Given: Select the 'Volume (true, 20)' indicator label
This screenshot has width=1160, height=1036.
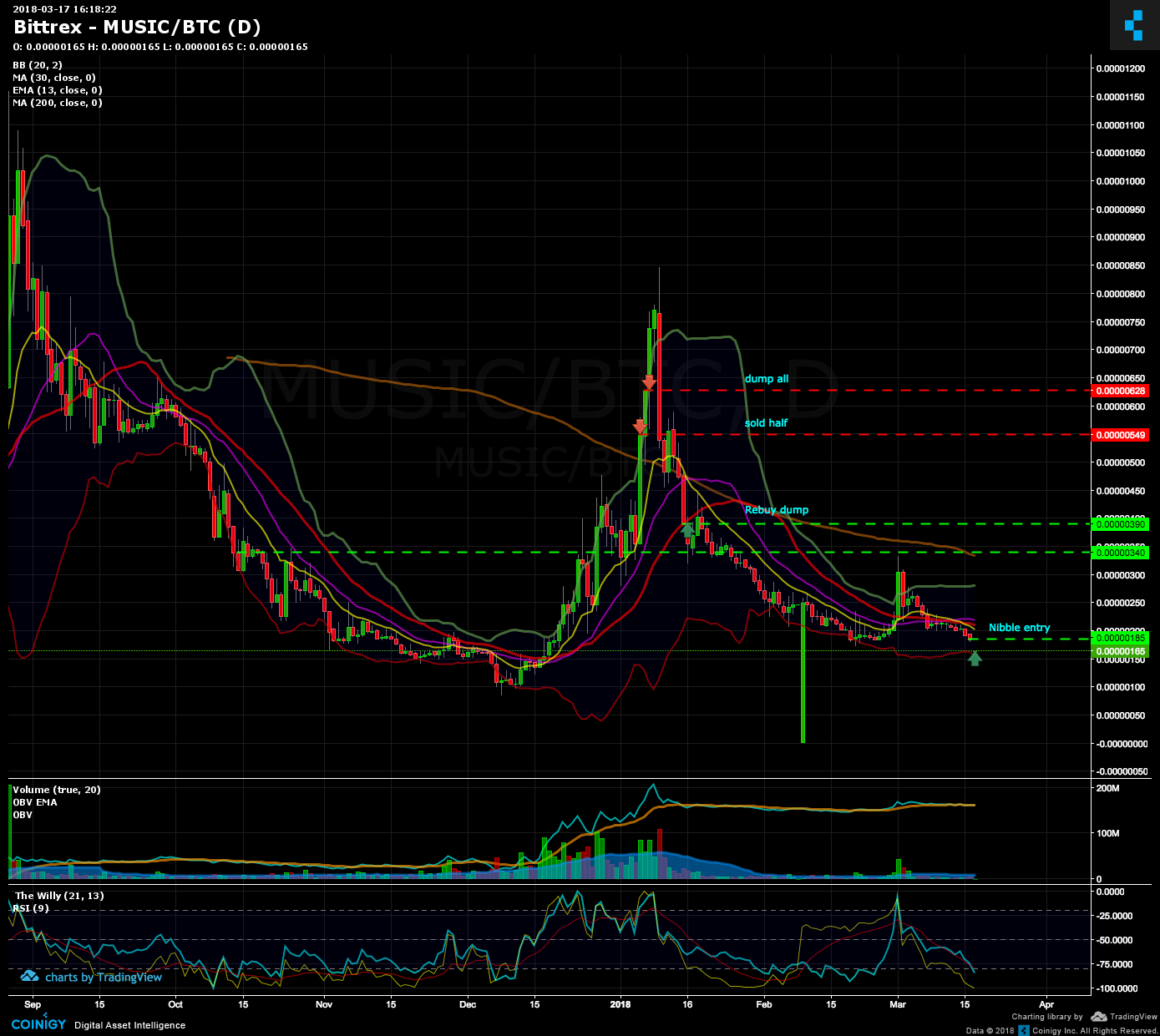Looking at the screenshot, I should (56, 790).
